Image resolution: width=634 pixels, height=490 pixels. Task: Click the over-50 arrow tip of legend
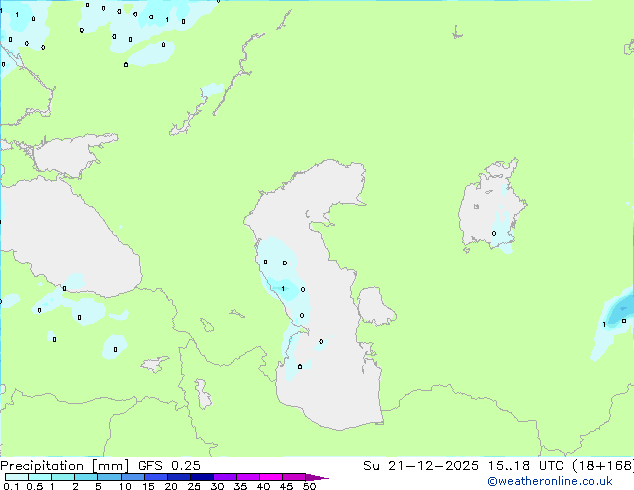(317, 477)
